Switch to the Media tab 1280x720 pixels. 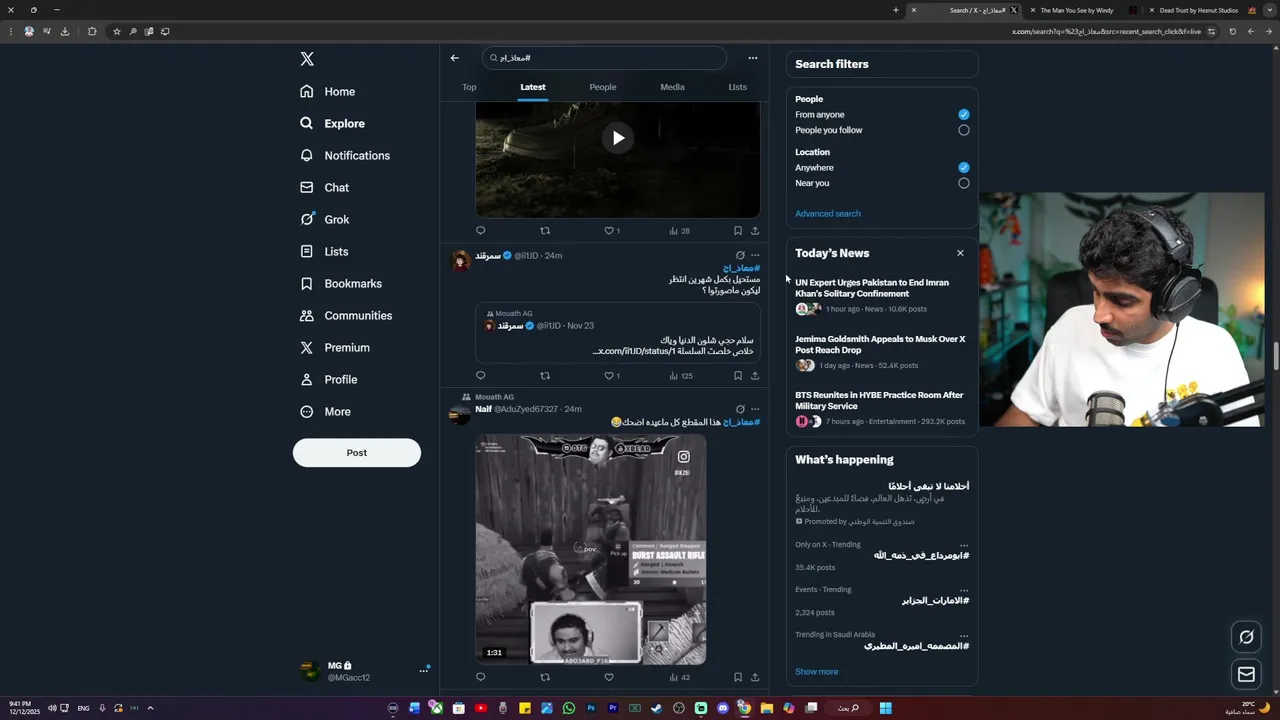click(x=672, y=87)
